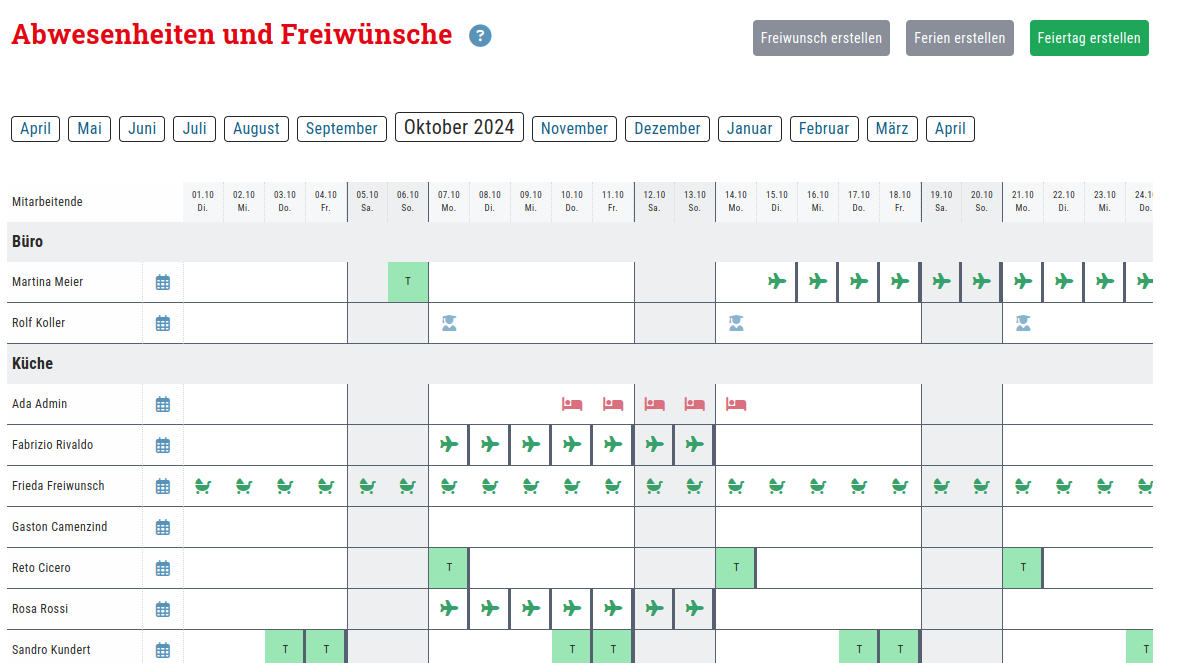Click Ada Admin's calendar icon
This screenshot has height=663, width=1178.
click(x=163, y=404)
